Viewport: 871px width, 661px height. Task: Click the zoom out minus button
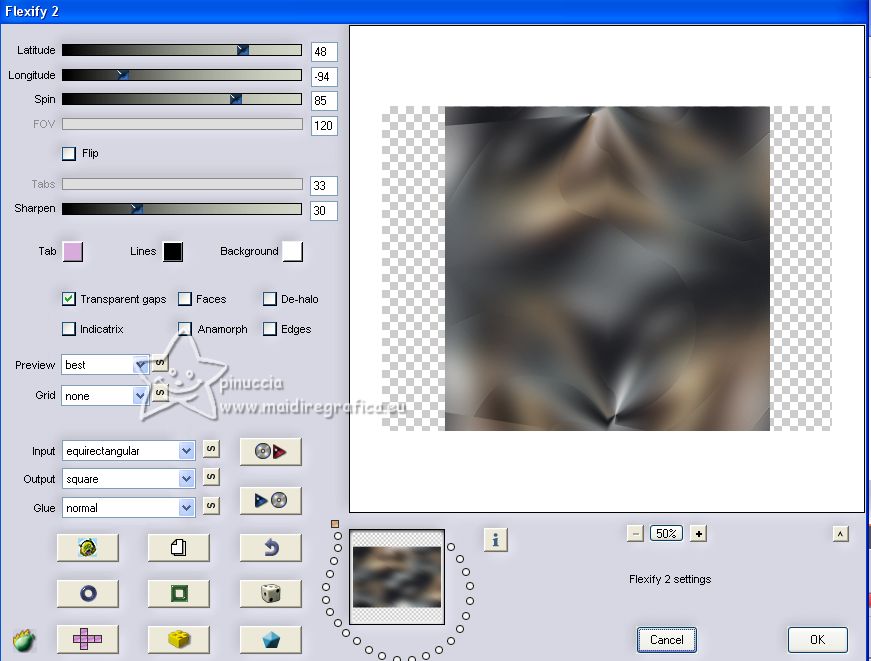pyautogui.click(x=635, y=534)
